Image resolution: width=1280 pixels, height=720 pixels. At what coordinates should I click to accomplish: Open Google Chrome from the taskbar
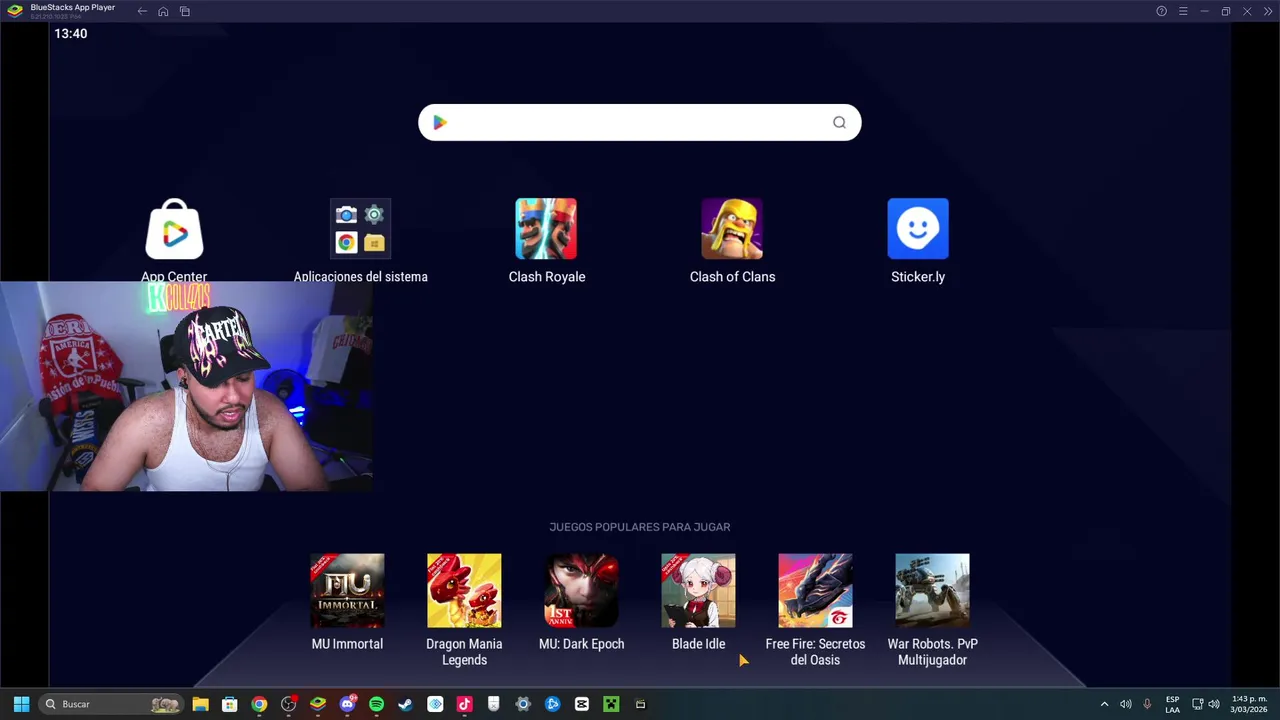259,704
